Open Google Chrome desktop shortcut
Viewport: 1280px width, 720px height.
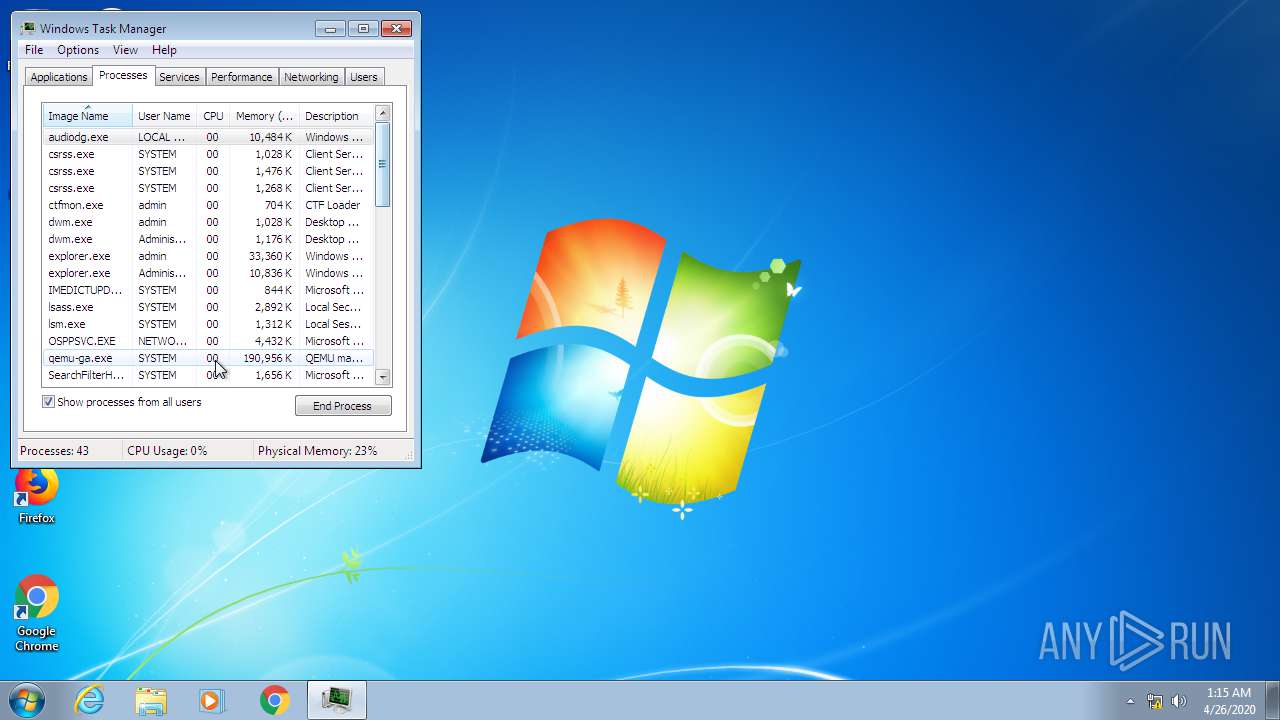click(x=37, y=614)
